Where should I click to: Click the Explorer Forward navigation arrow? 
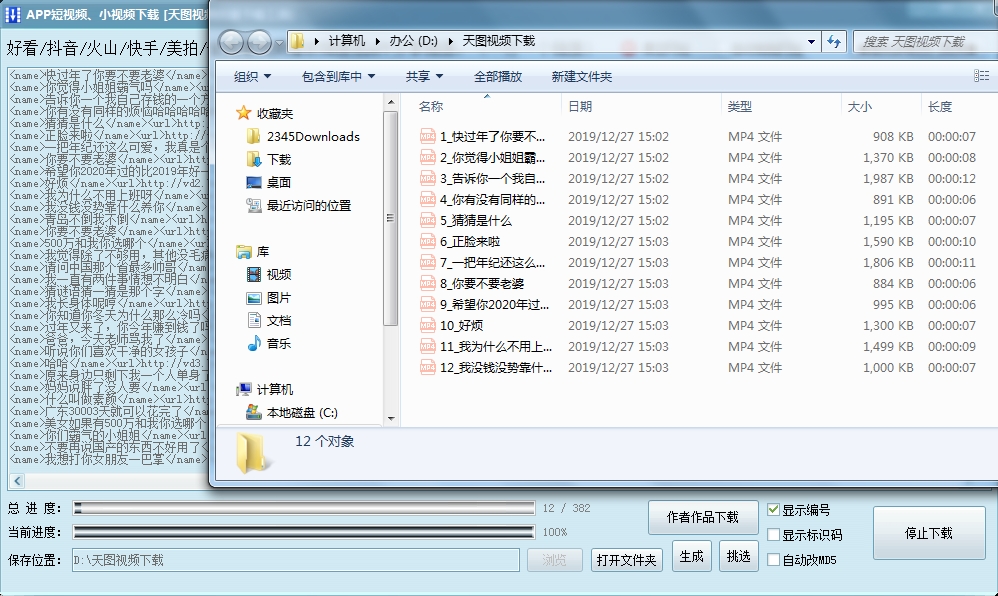[259, 43]
